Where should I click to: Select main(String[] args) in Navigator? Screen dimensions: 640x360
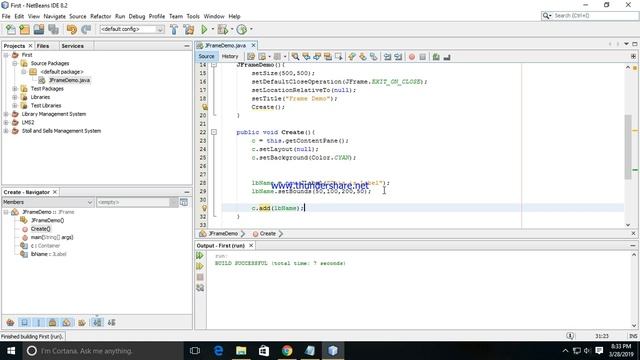tap(52, 237)
